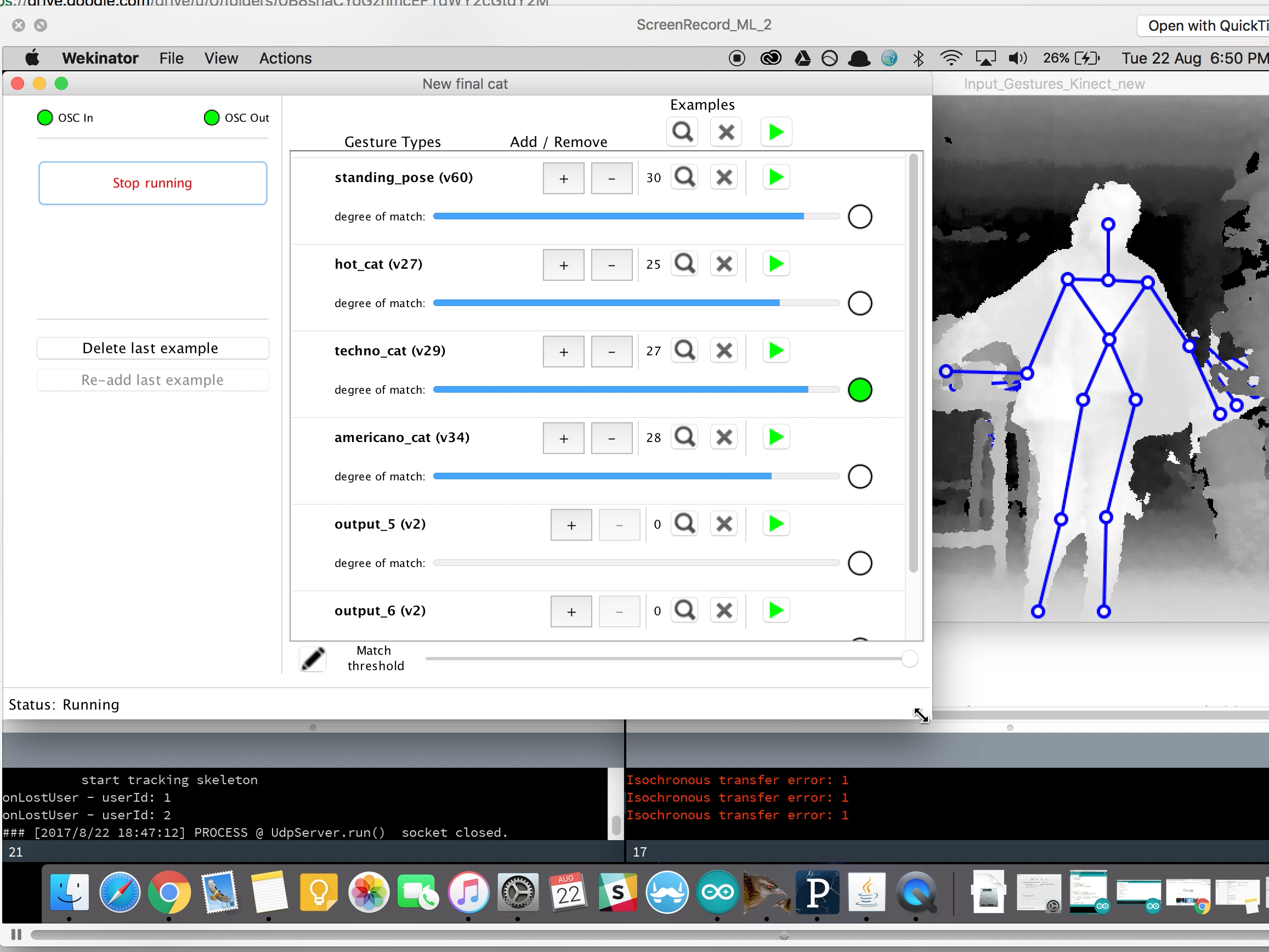1269x952 pixels.
Task: Open Processing from the Dock
Action: point(817,893)
